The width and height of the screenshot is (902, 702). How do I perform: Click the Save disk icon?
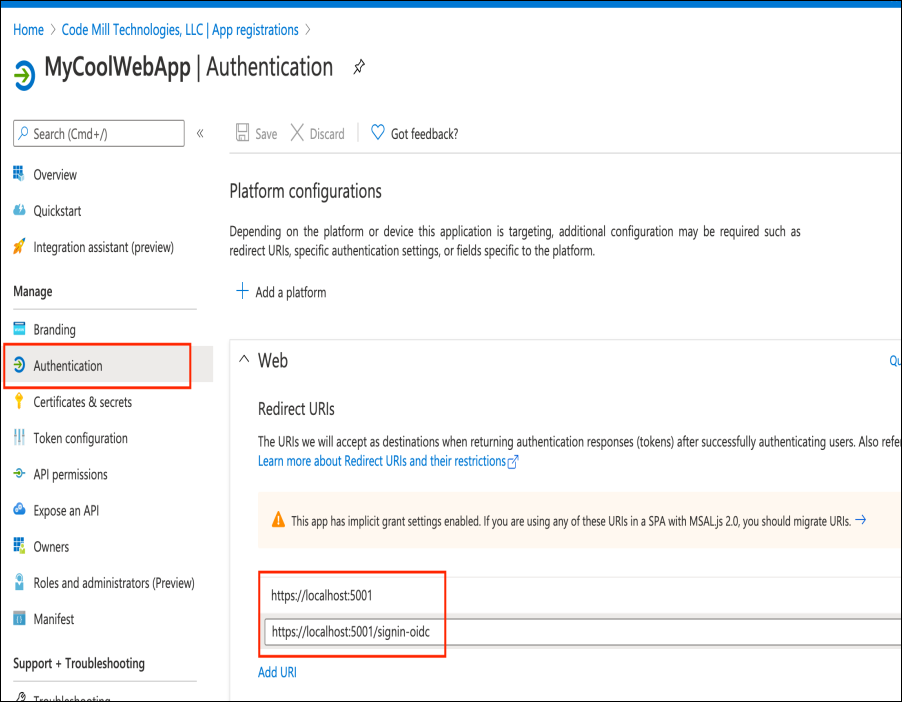[x=242, y=133]
